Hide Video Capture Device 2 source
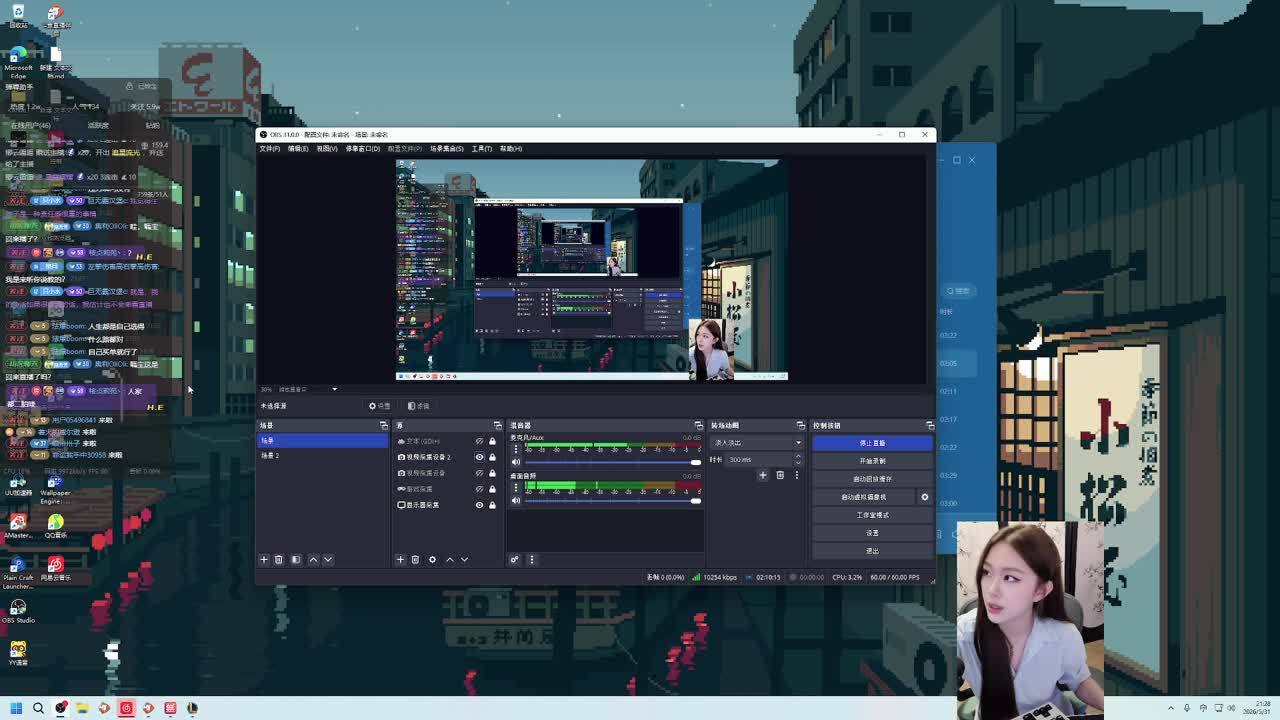Viewport: 1280px width, 720px height. (479, 457)
